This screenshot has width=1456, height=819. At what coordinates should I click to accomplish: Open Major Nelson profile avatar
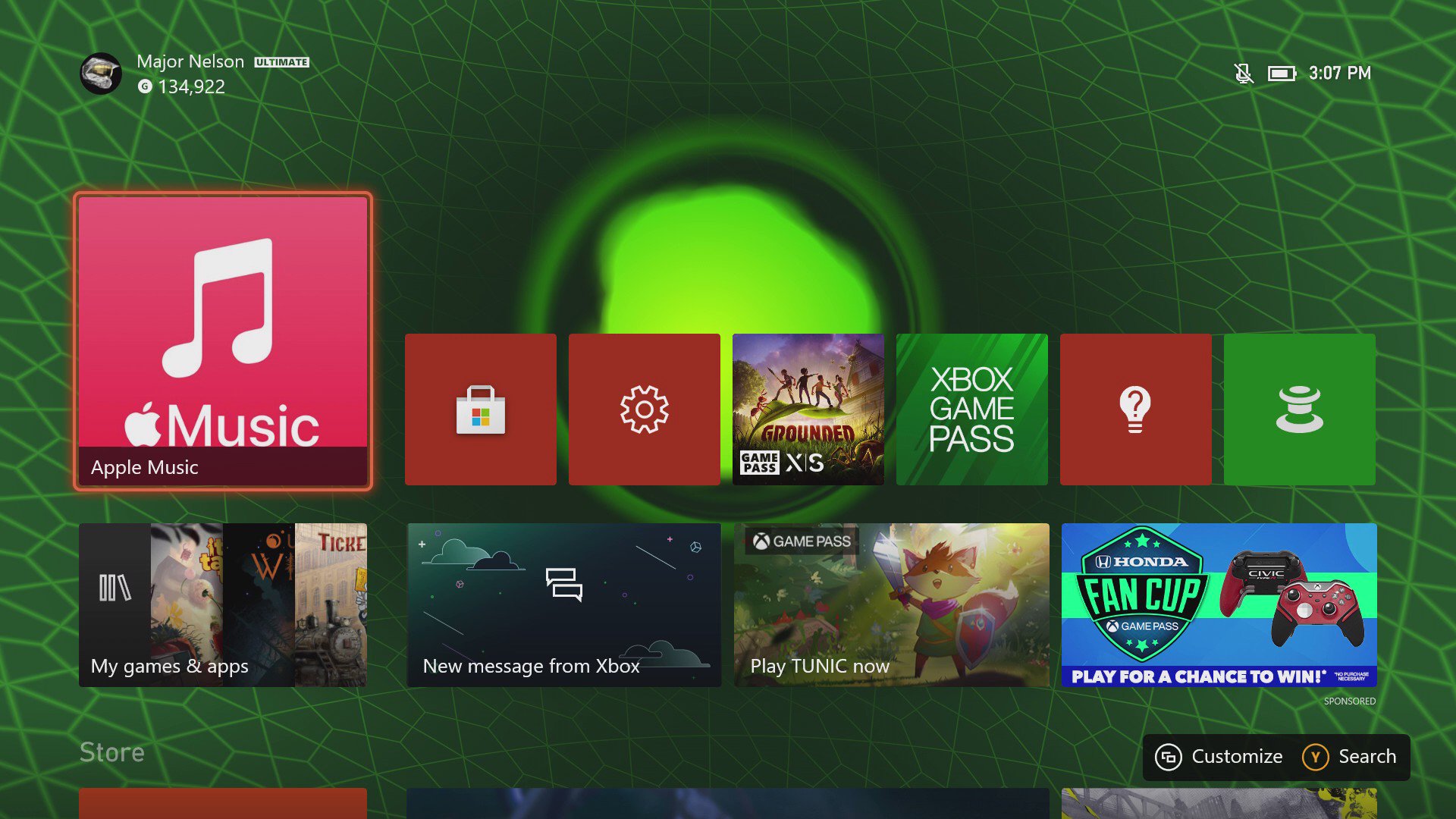coord(101,74)
